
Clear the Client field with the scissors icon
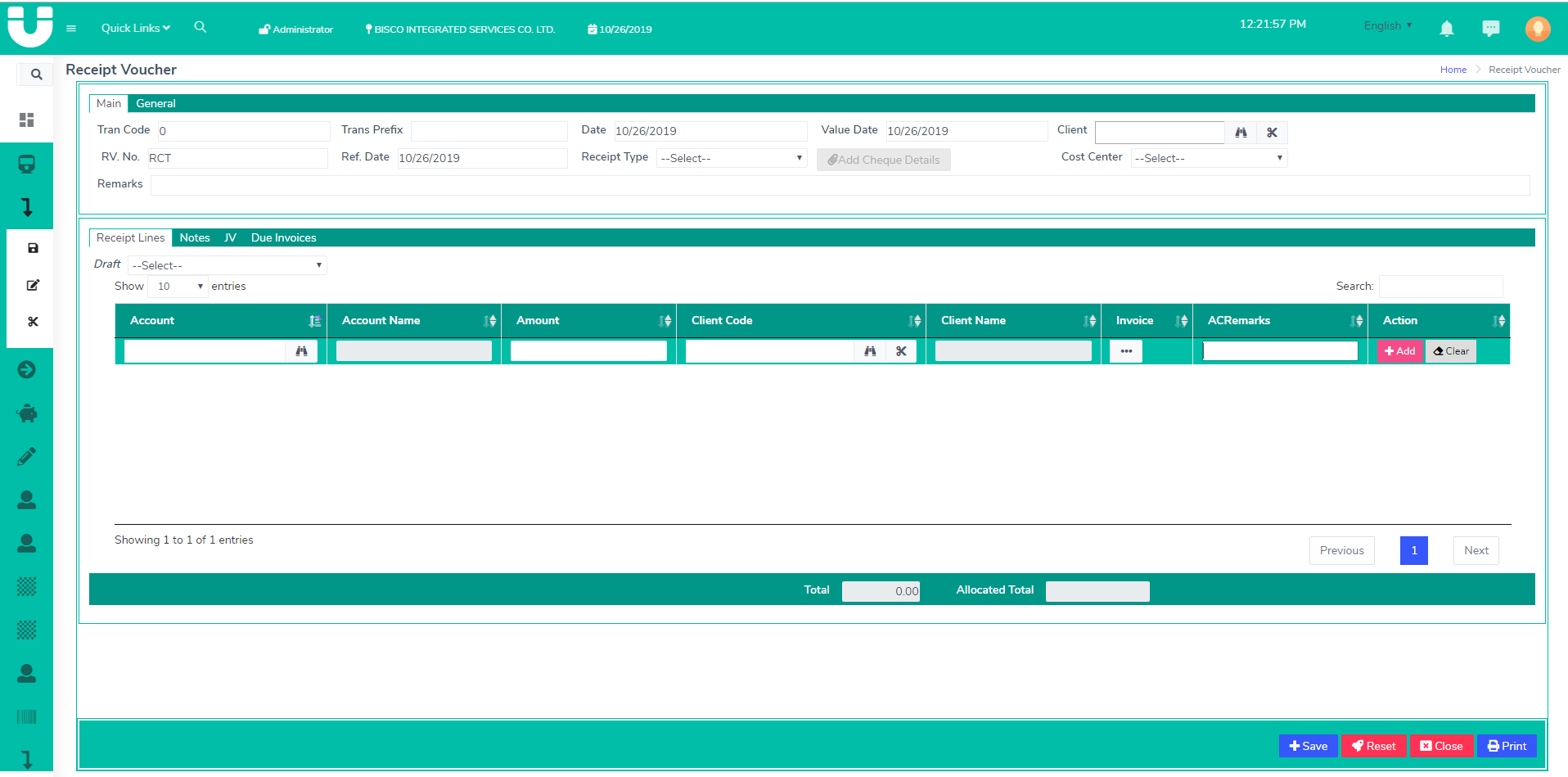[1272, 133]
